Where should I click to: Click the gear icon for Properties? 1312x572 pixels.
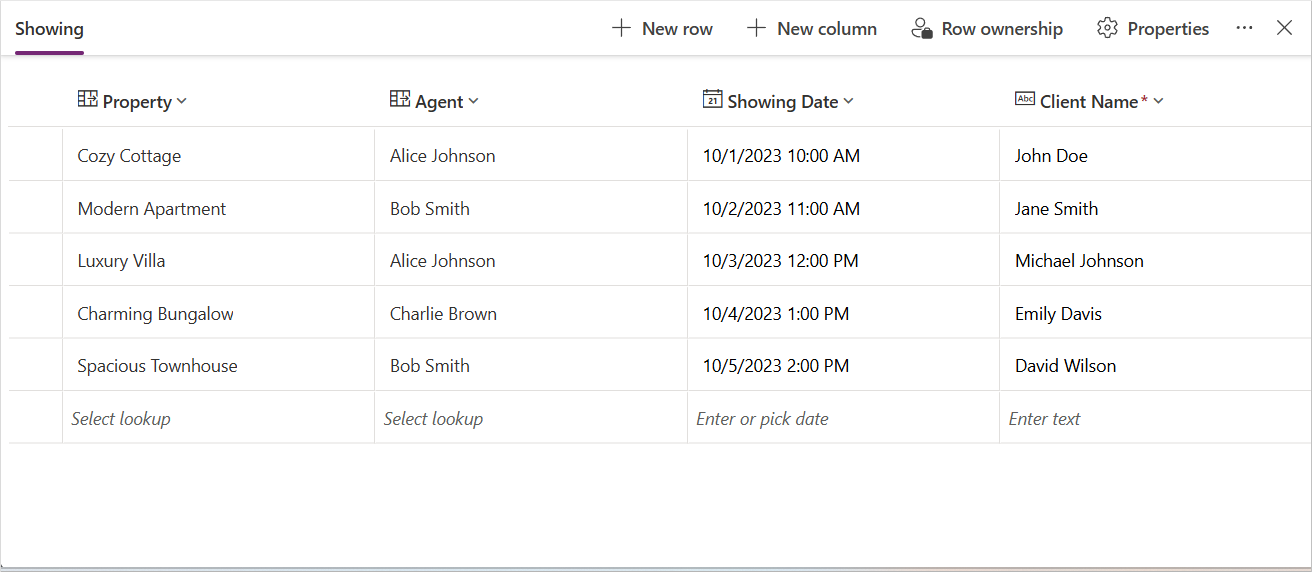[1107, 28]
